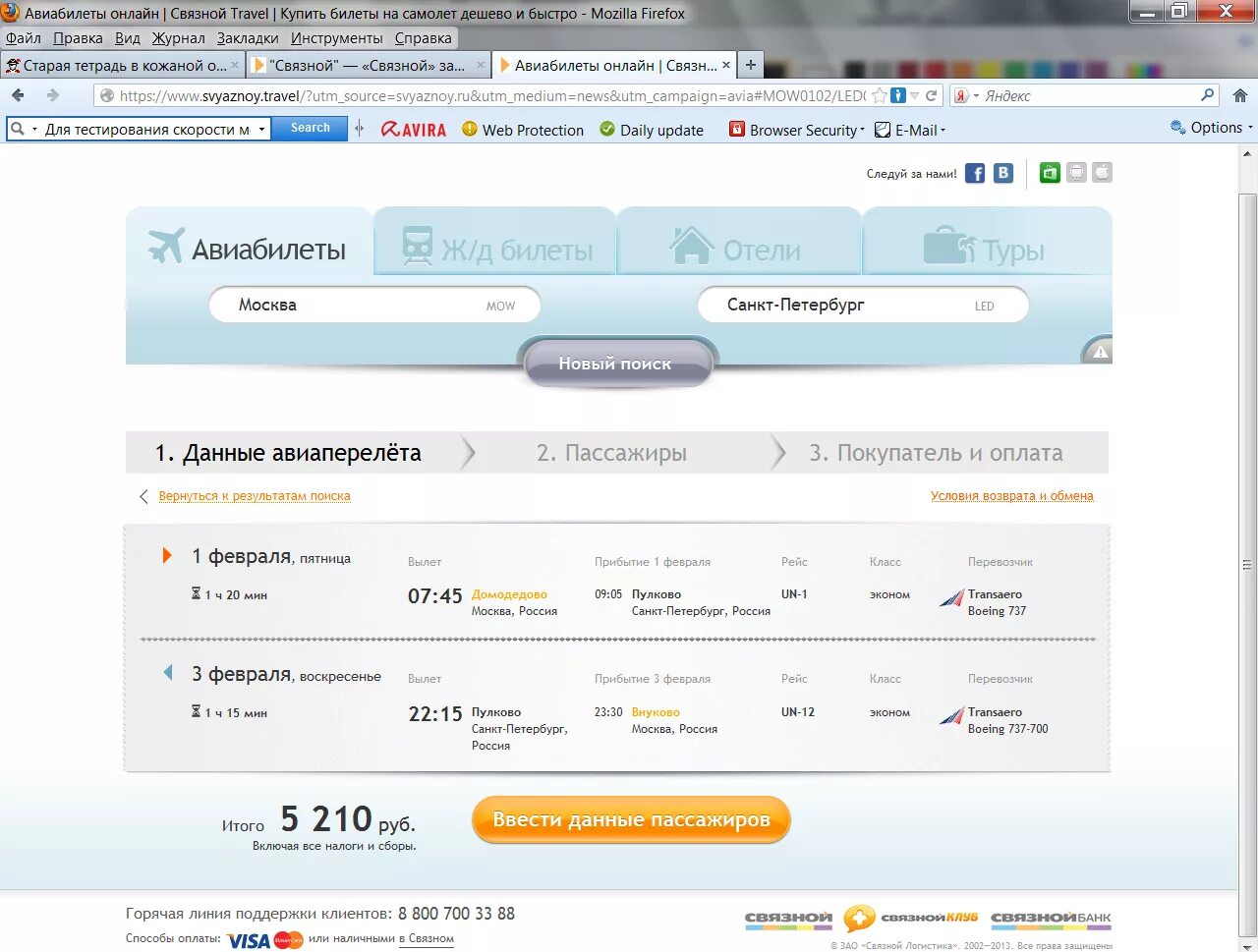The image size is (1258, 952).
Task: Follow the Вернуться к результатам поиска link
Action: (255, 496)
